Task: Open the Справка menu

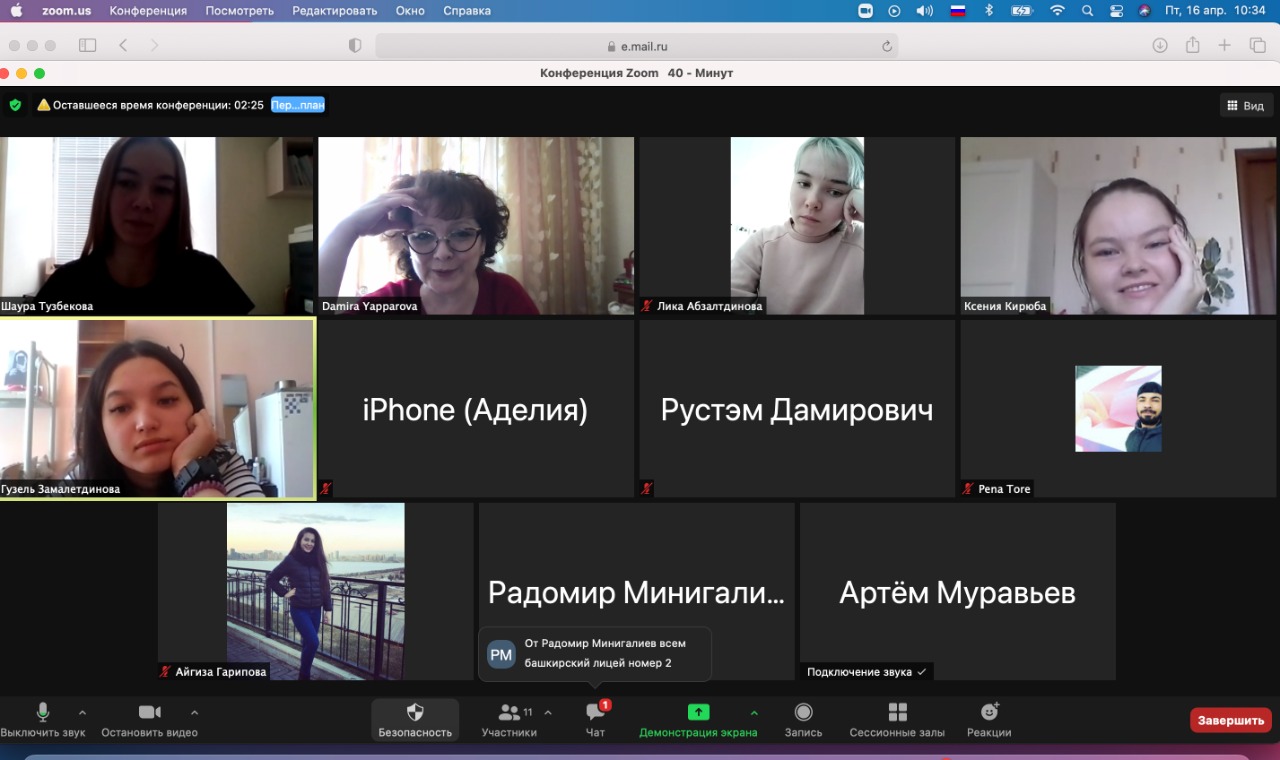Action: [466, 11]
